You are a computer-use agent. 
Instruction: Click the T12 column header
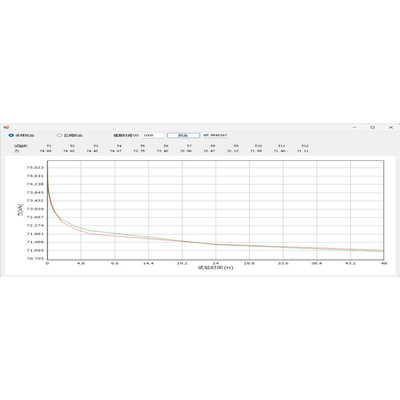305,146
